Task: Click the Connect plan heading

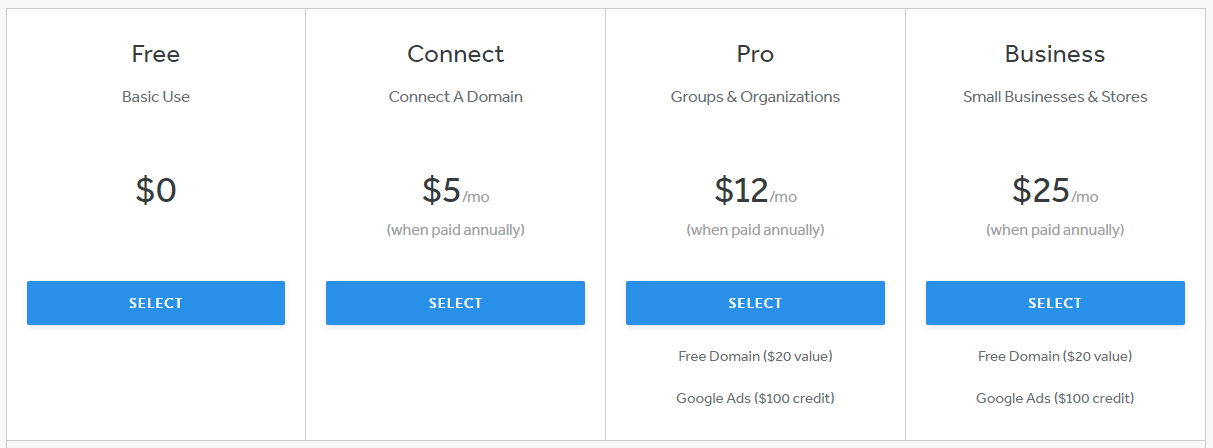Action: click(455, 54)
